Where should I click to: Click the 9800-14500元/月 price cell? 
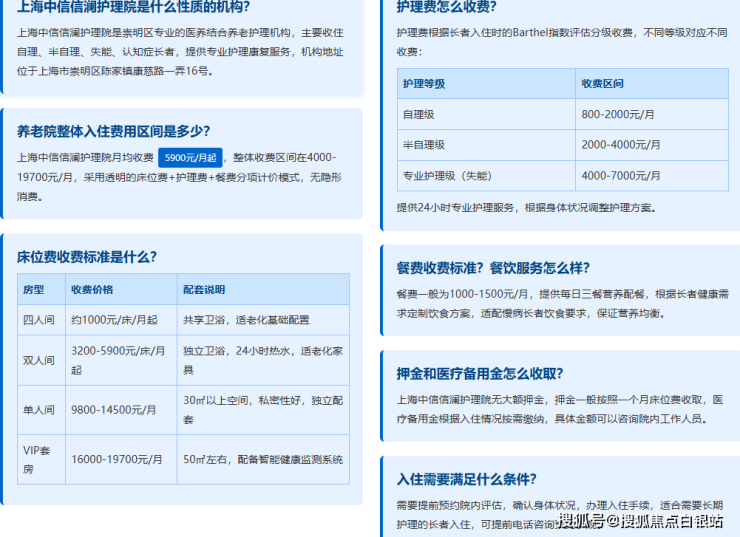pos(121,410)
